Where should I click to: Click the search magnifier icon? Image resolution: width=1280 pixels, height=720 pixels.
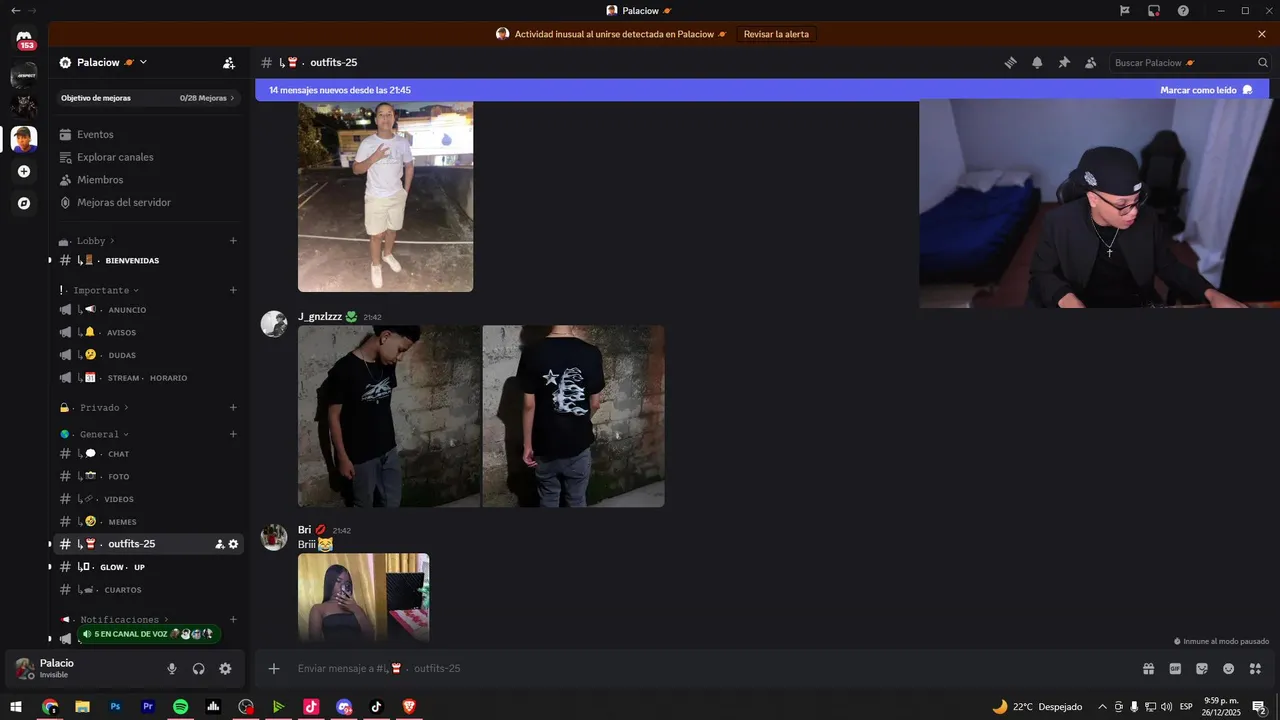tap(1262, 62)
